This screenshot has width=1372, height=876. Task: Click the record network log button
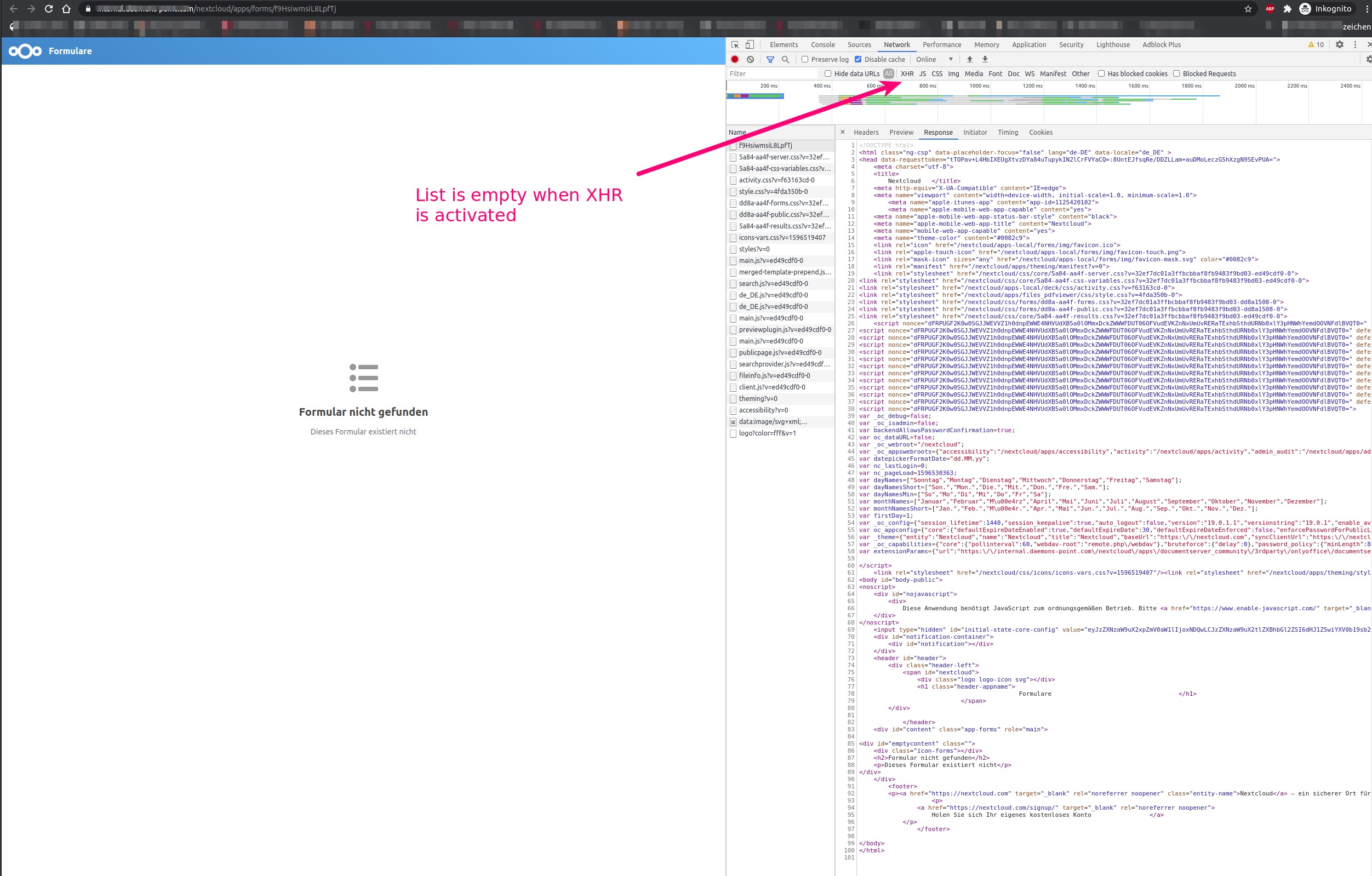coord(734,59)
